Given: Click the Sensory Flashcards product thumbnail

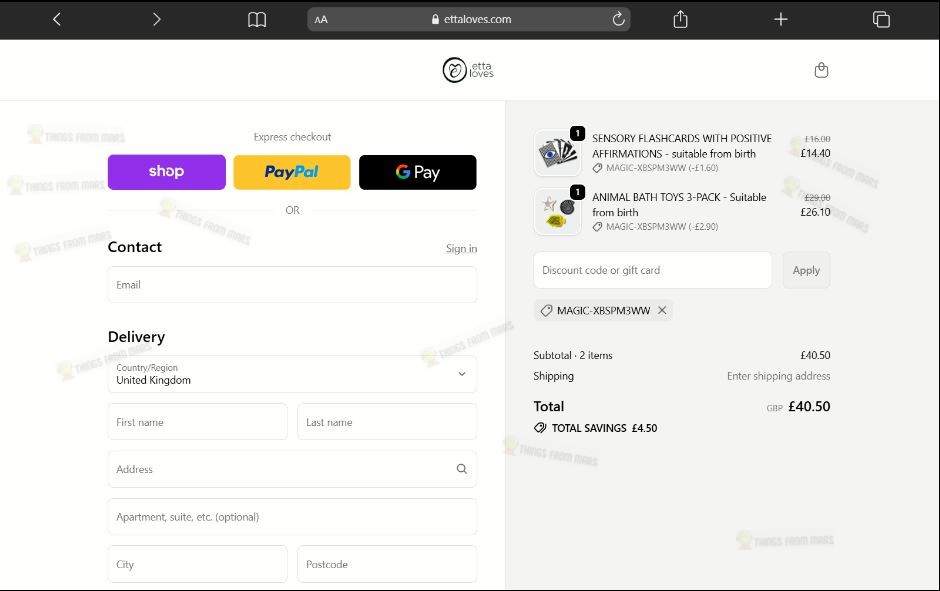Looking at the screenshot, I should (x=558, y=153).
